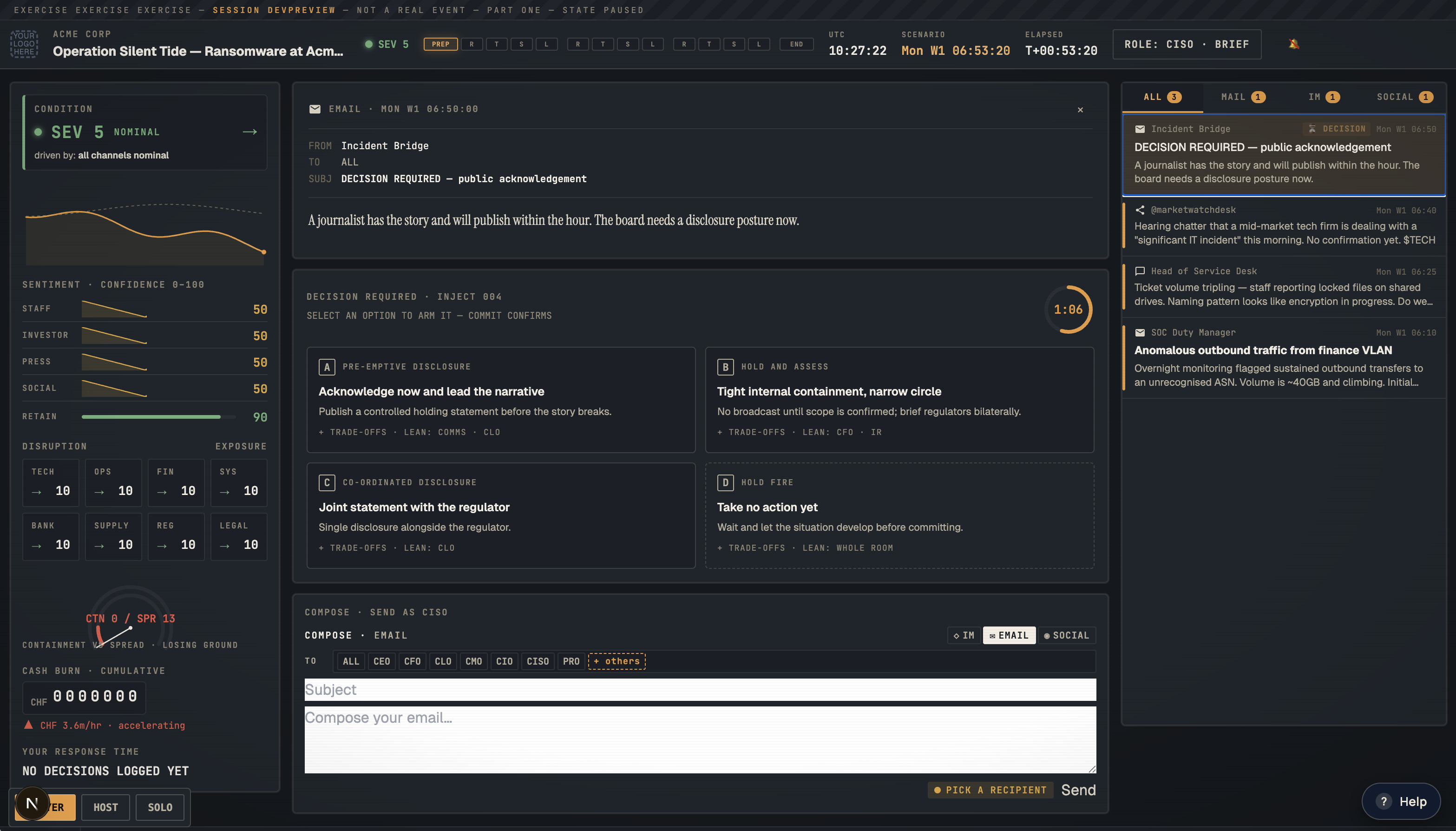Add ALL as email recipient
This screenshot has width=1456, height=831.
351,661
